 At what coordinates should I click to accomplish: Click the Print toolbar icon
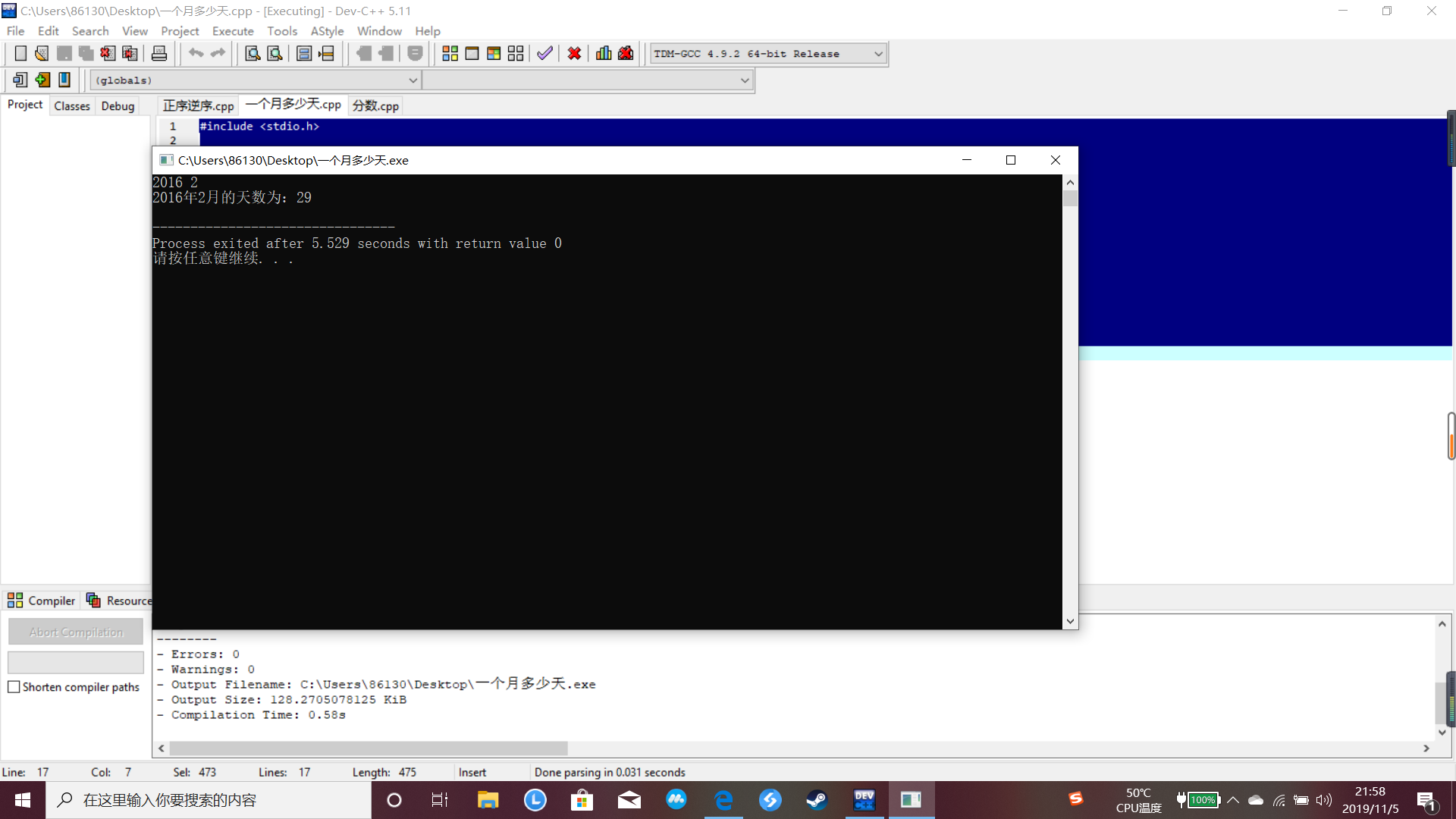tap(159, 54)
